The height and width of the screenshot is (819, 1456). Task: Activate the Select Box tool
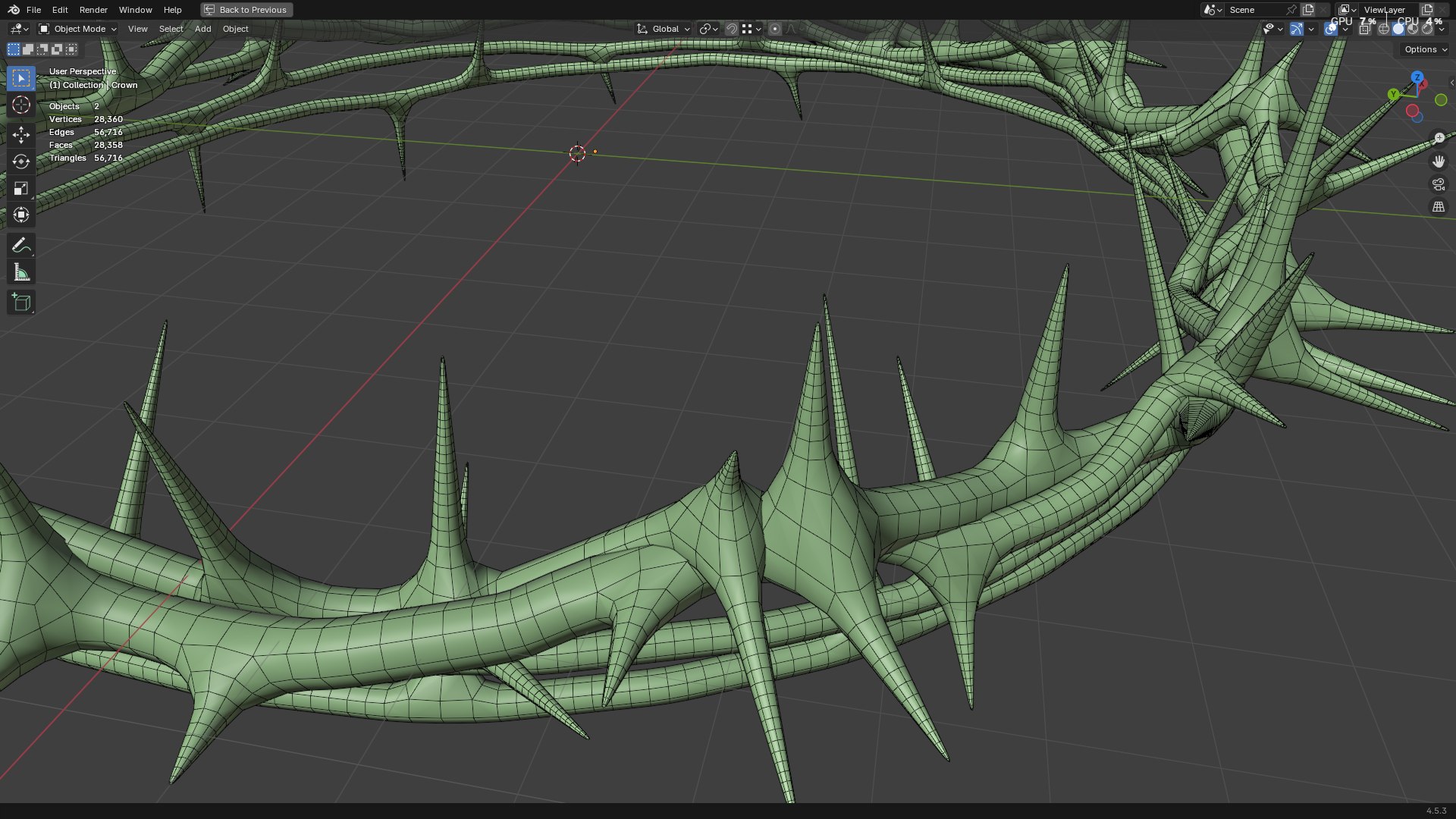pyautogui.click(x=21, y=78)
